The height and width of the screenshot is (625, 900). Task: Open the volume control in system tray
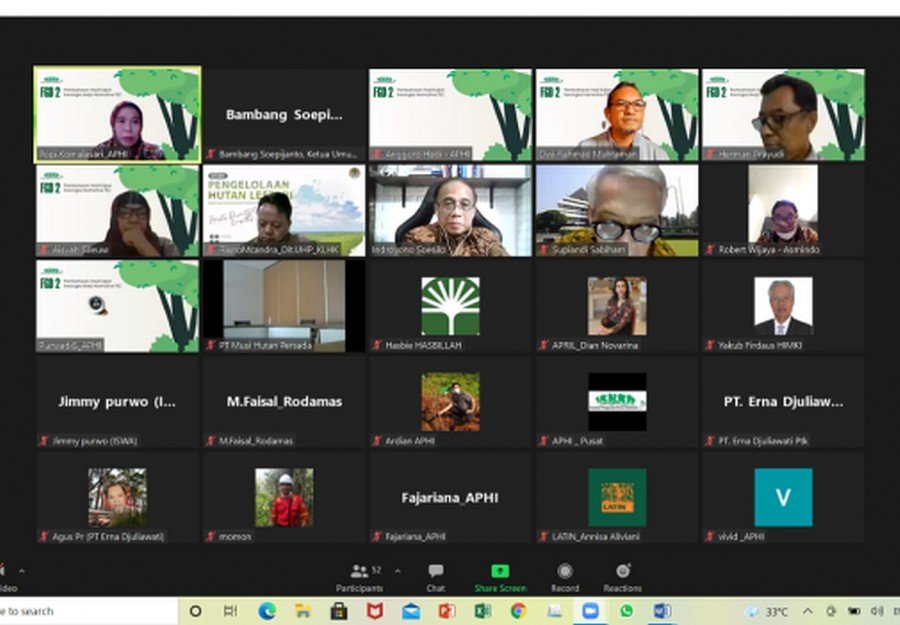(x=876, y=611)
